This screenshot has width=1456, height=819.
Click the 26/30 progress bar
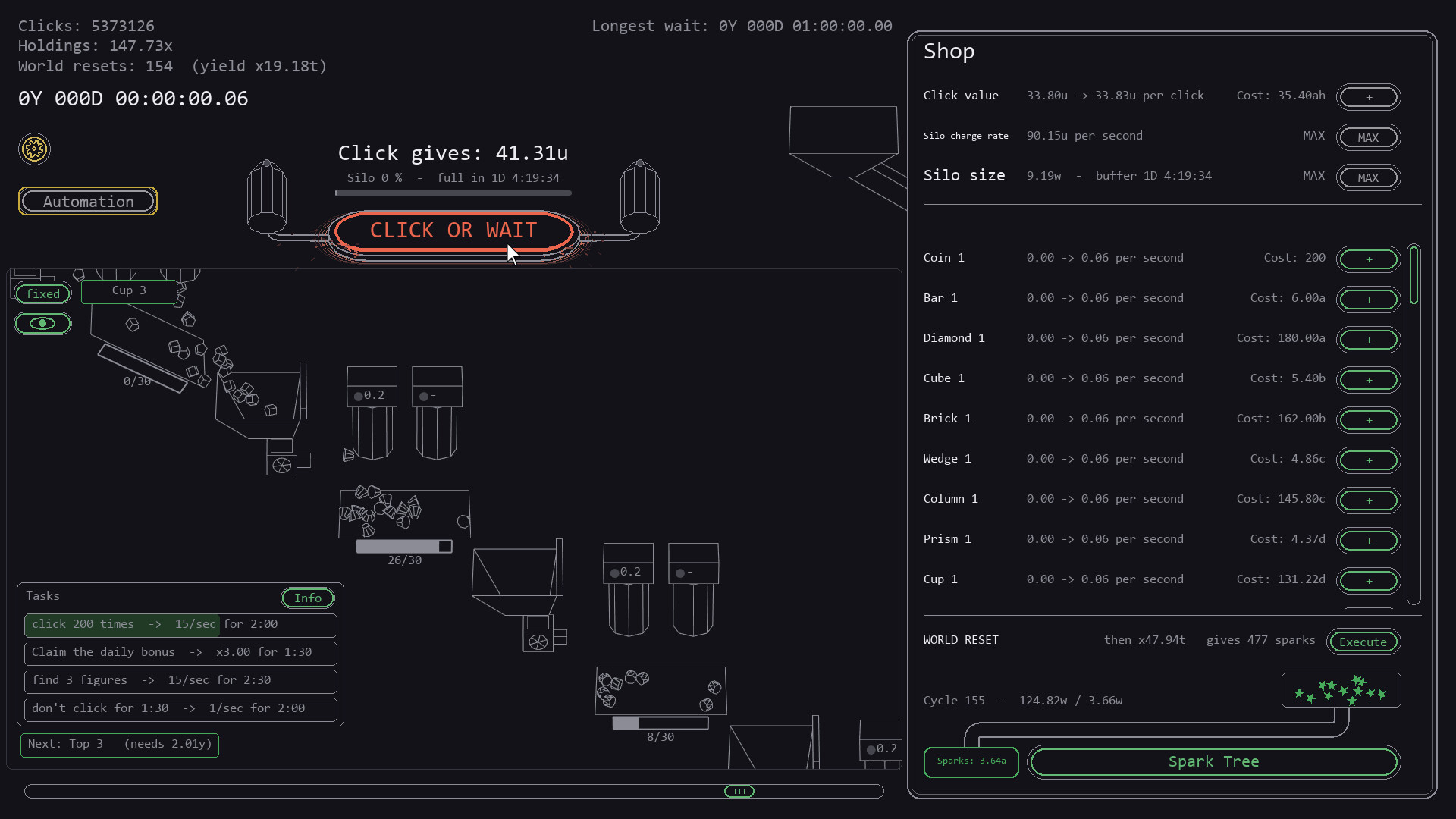pos(404,546)
